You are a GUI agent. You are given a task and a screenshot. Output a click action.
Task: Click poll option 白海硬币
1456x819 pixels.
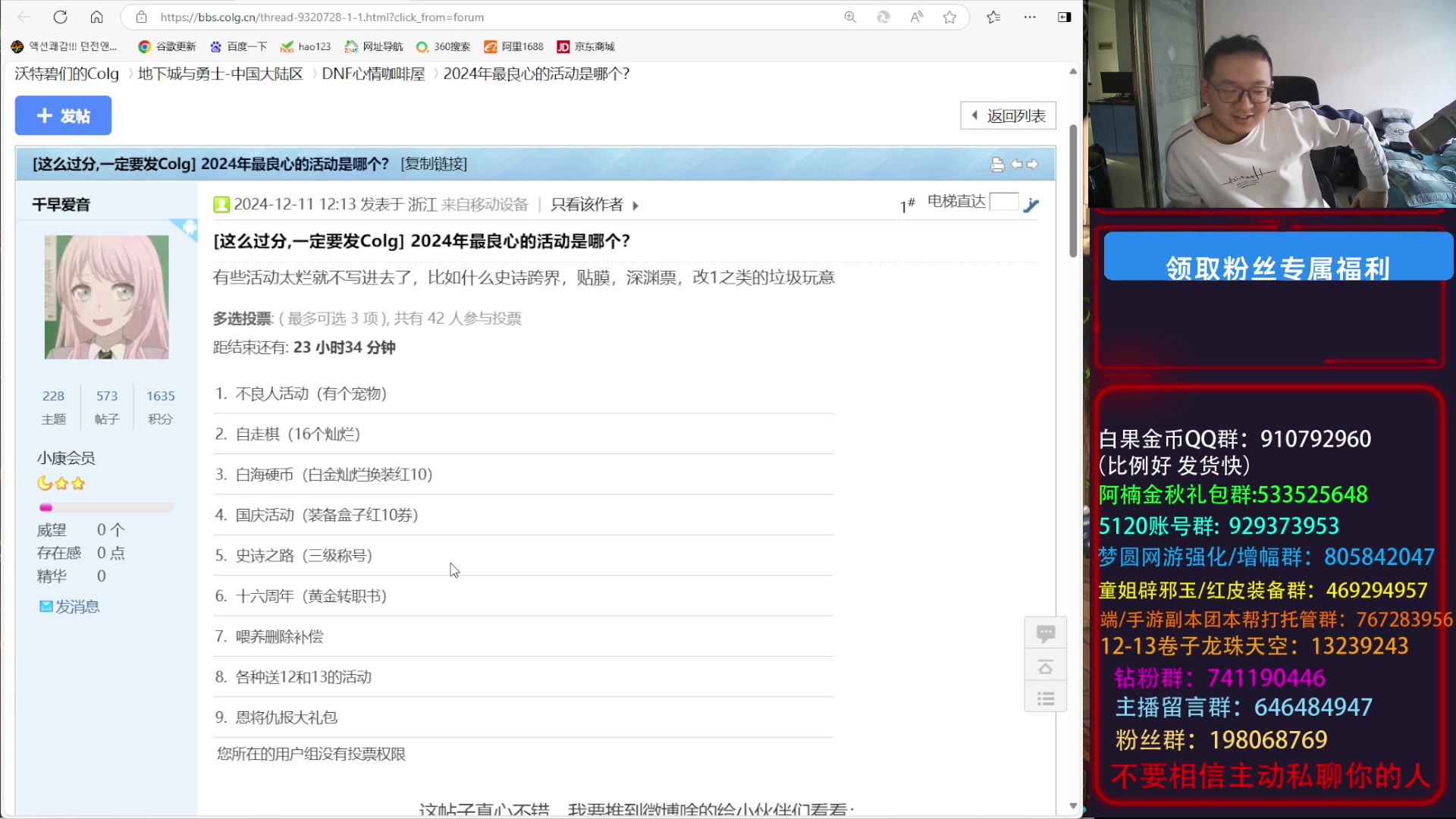(334, 475)
